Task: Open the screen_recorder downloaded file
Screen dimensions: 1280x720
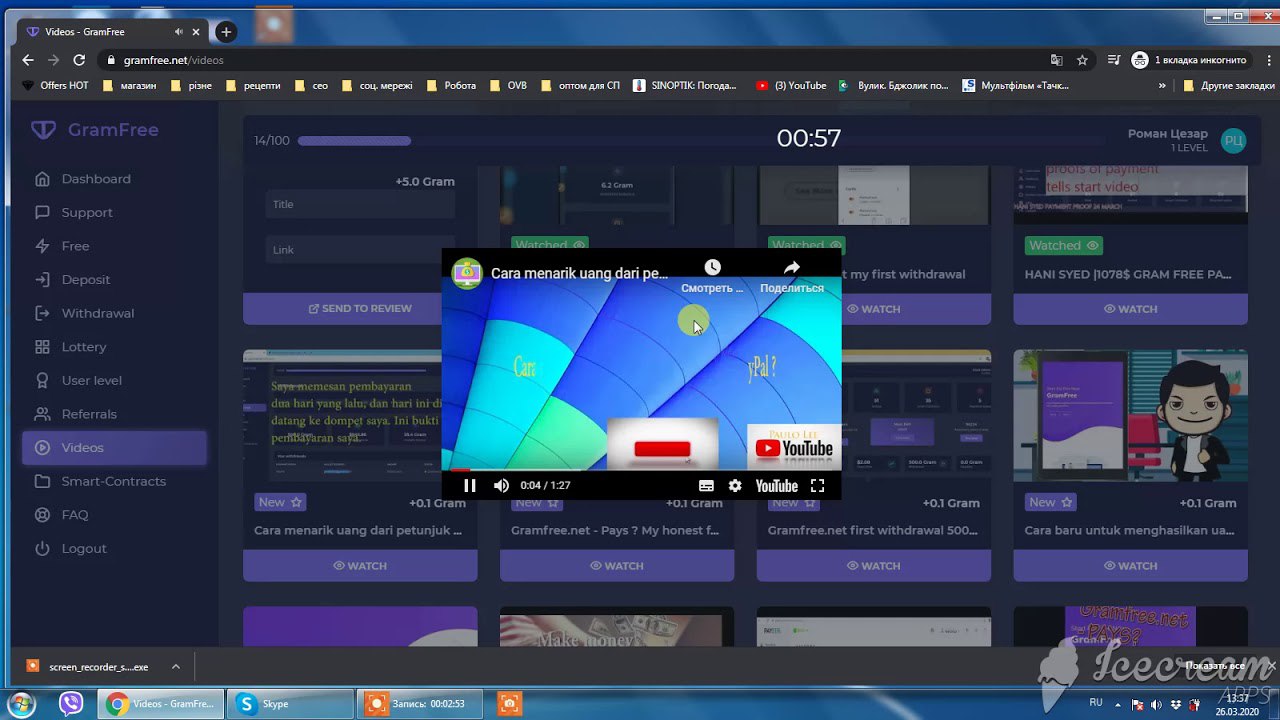Action: [x=88, y=667]
